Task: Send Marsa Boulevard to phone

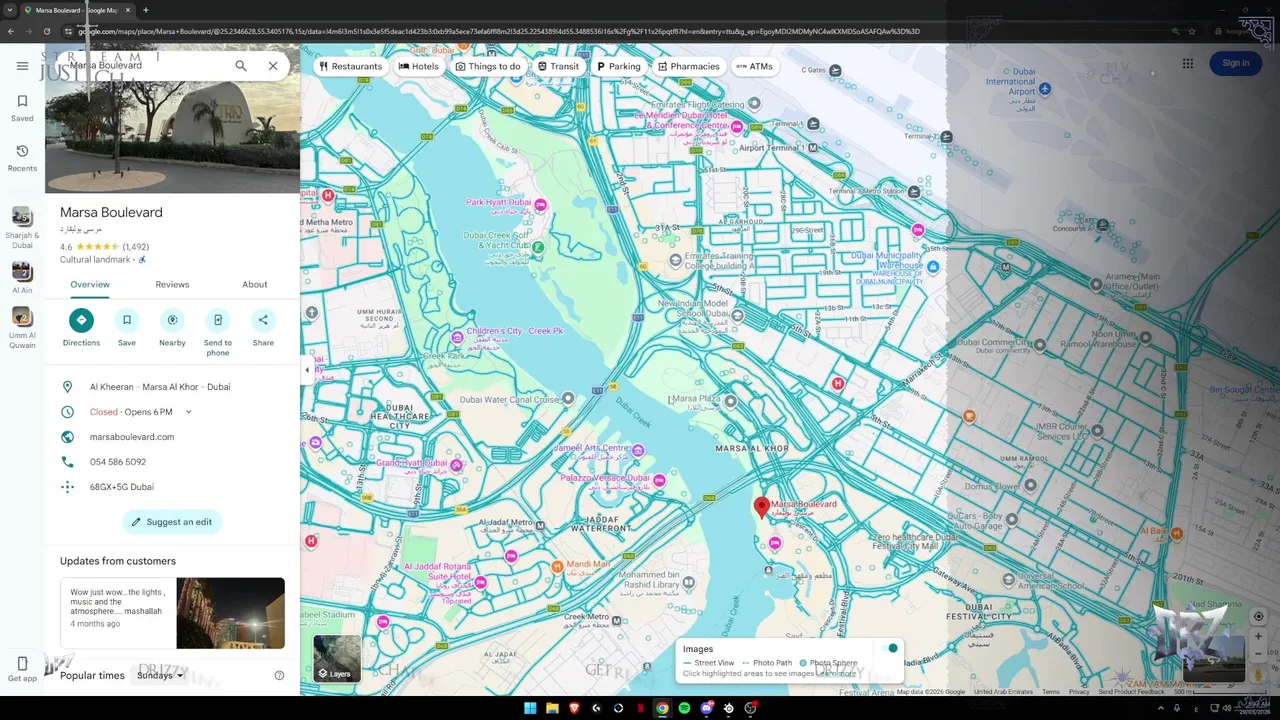Action: tap(218, 332)
